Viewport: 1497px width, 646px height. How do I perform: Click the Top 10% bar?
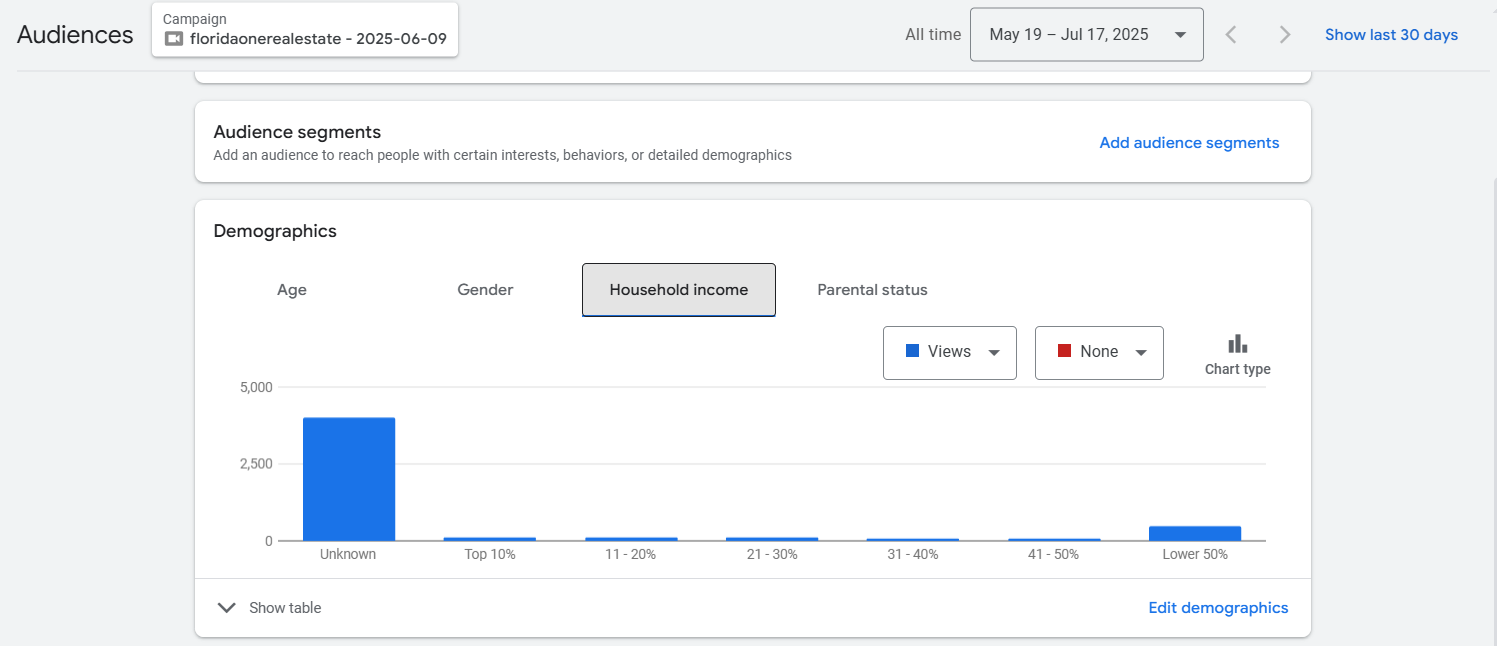click(490, 539)
